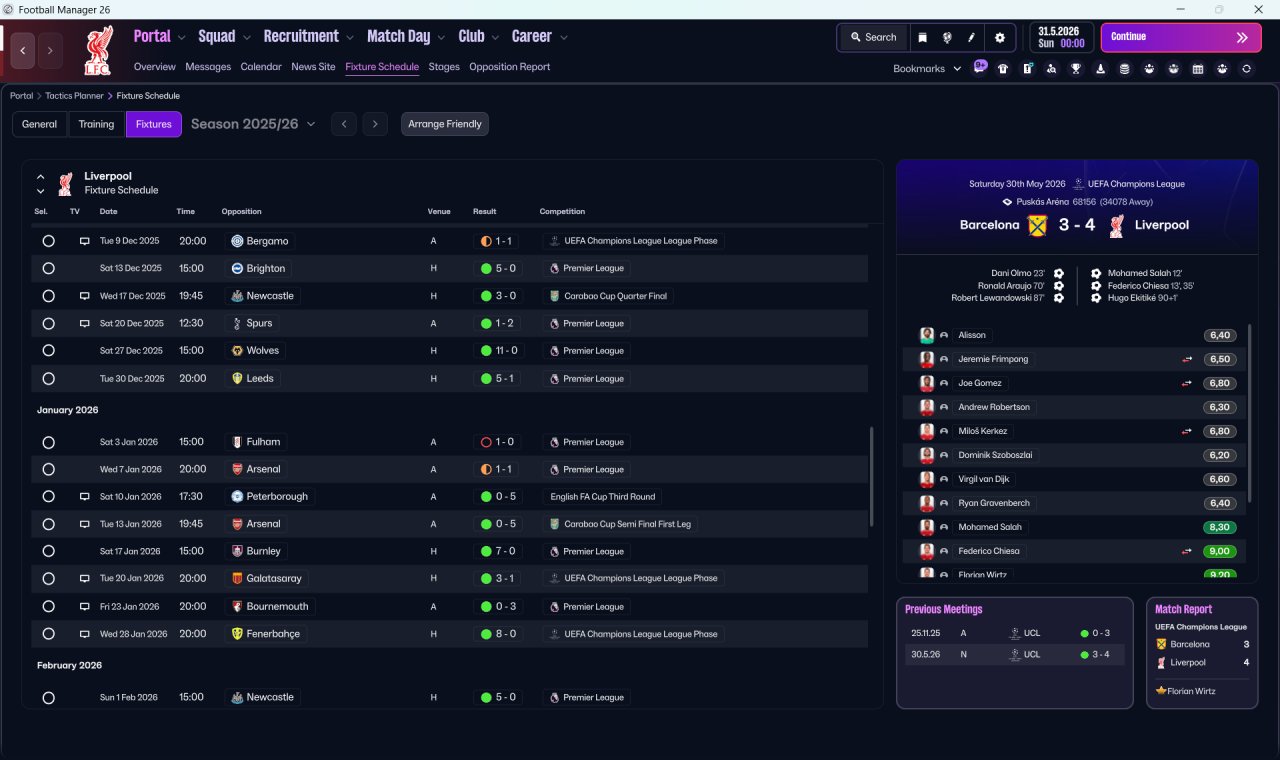This screenshot has width=1280, height=760.
Task: Navigate back with the header back arrow
Action: pyautogui.click(x=23, y=50)
